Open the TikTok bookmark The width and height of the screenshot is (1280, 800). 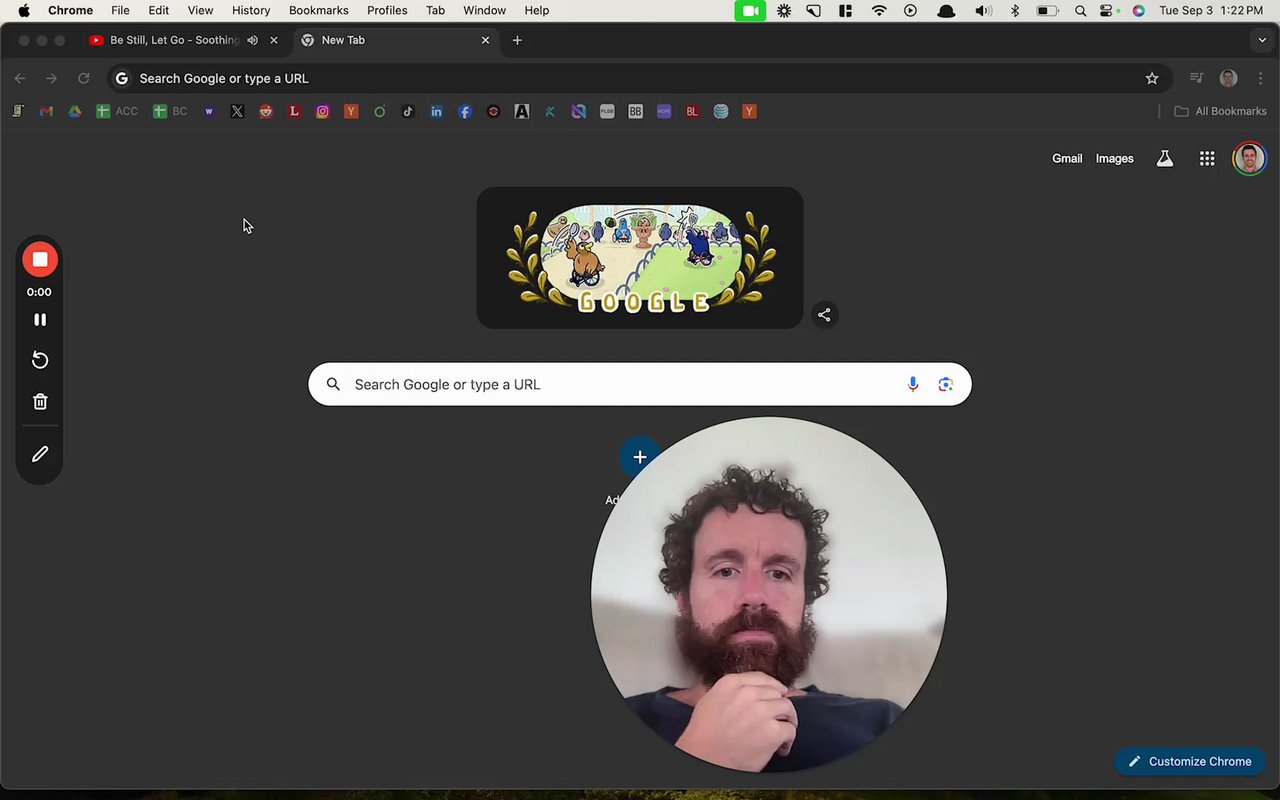[408, 112]
